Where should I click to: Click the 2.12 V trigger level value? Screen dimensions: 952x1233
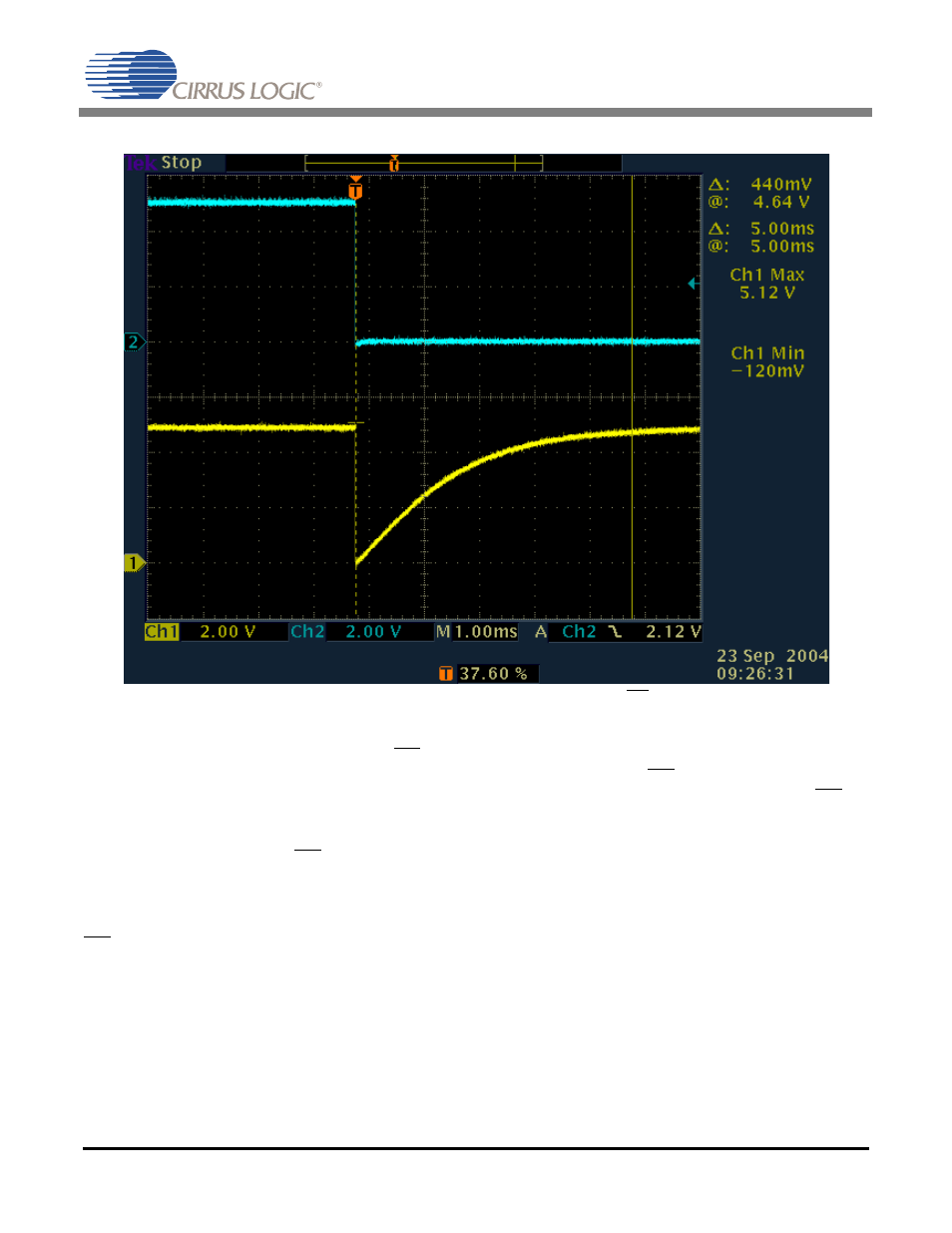coord(674,632)
